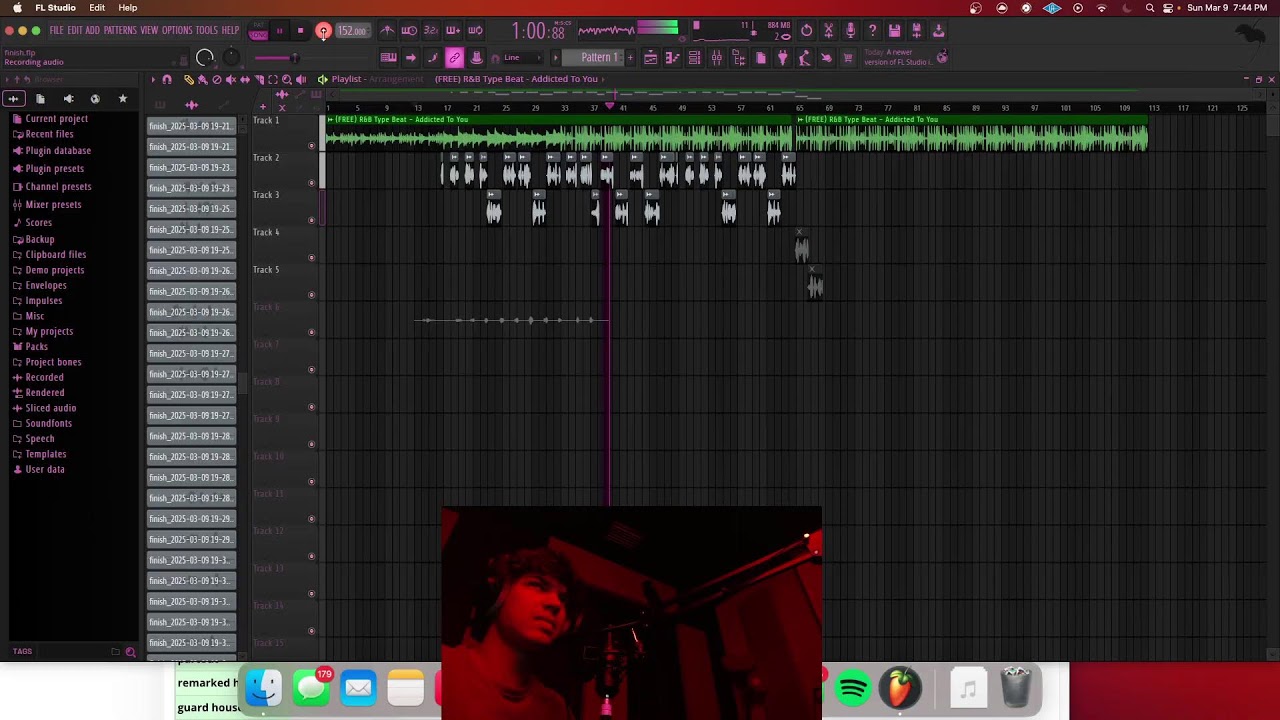The height and width of the screenshot is (720, 1280).
Task: Expand the Recent files browser folder
Action: (49, 134)
